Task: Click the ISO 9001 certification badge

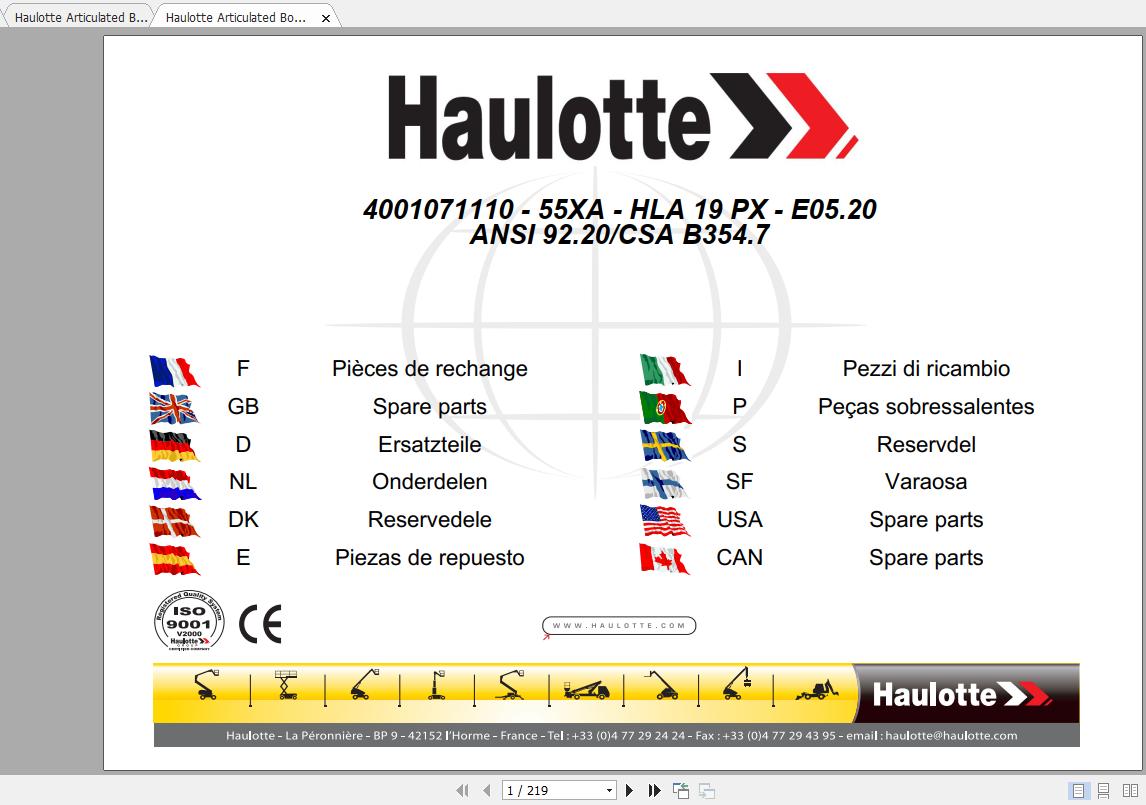Action: click(189, 621)
